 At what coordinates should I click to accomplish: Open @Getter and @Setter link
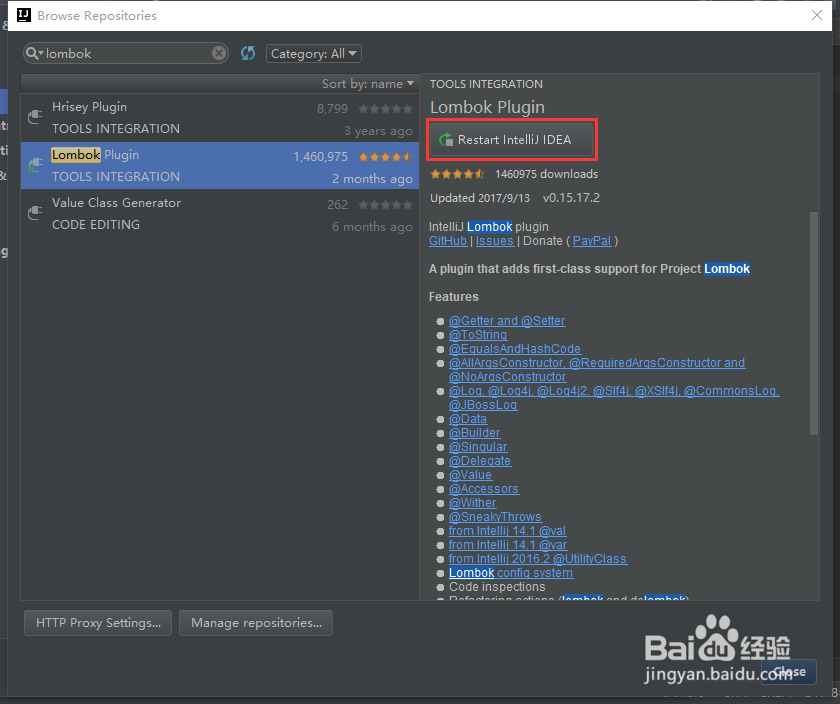tap(507, 321)
